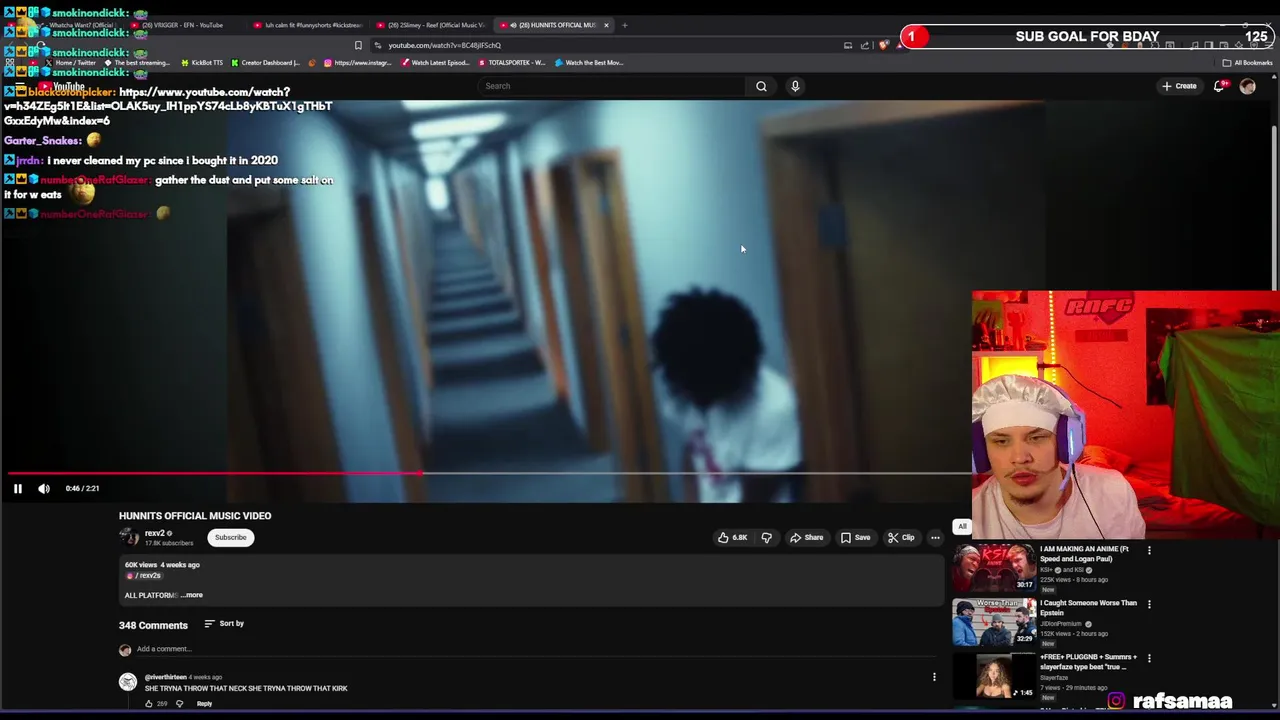Image resolution: width=1280 pixels, height=720 pixels.
Task: Click the share page icon in address bar
Action: [x=865, y=45]
